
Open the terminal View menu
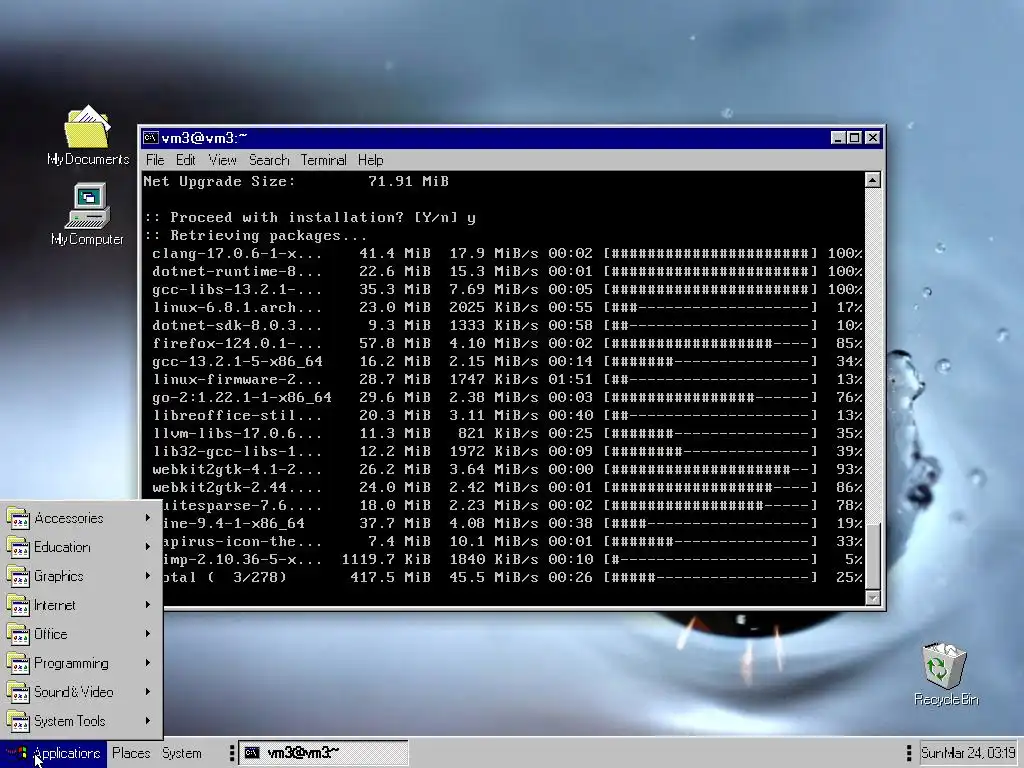[223, 160]
